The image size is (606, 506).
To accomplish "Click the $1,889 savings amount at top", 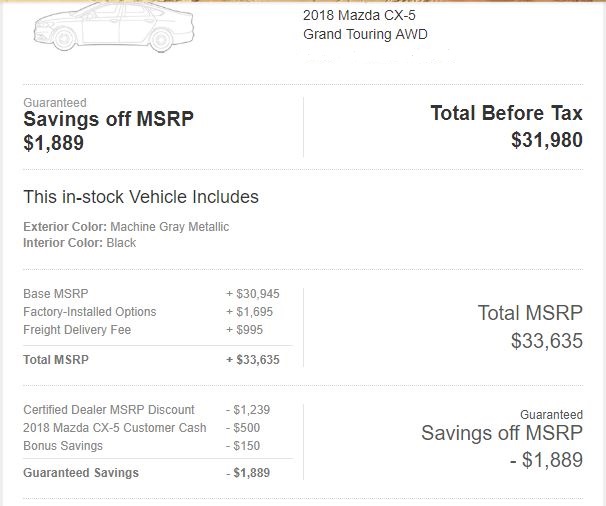I will tap(53, 143).
